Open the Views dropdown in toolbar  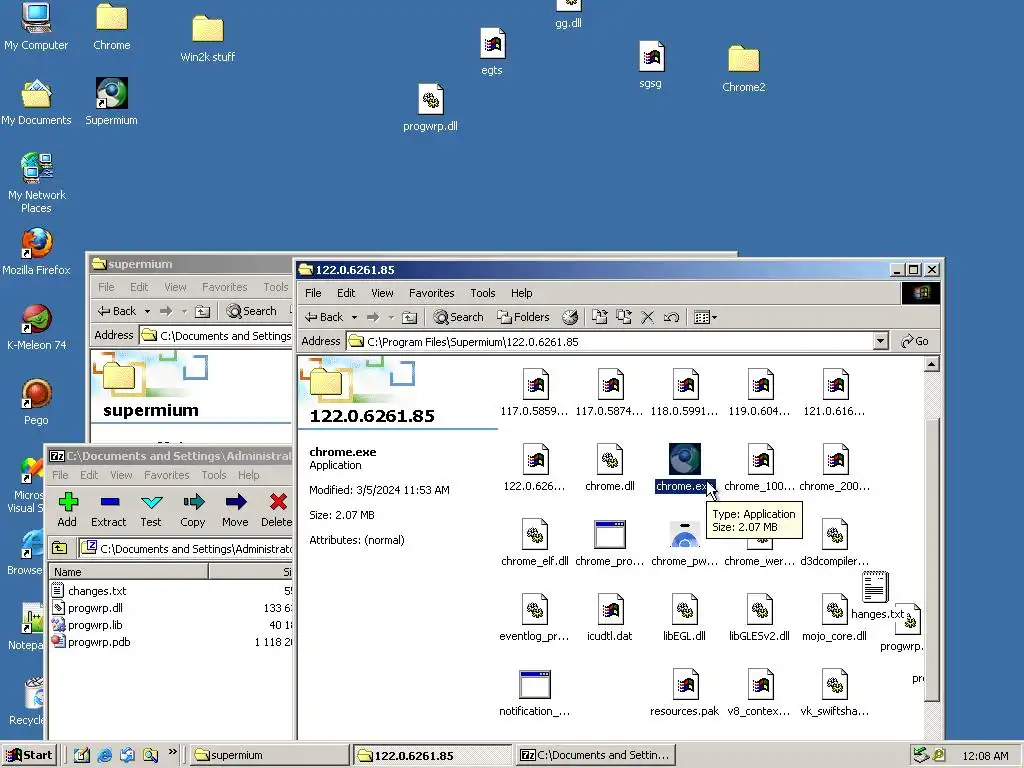coord(705,317)
